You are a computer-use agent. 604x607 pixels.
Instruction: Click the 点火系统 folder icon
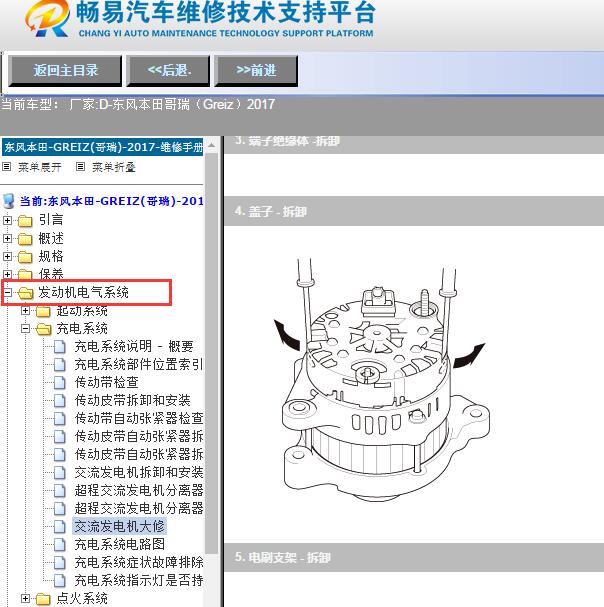point(43,599)
